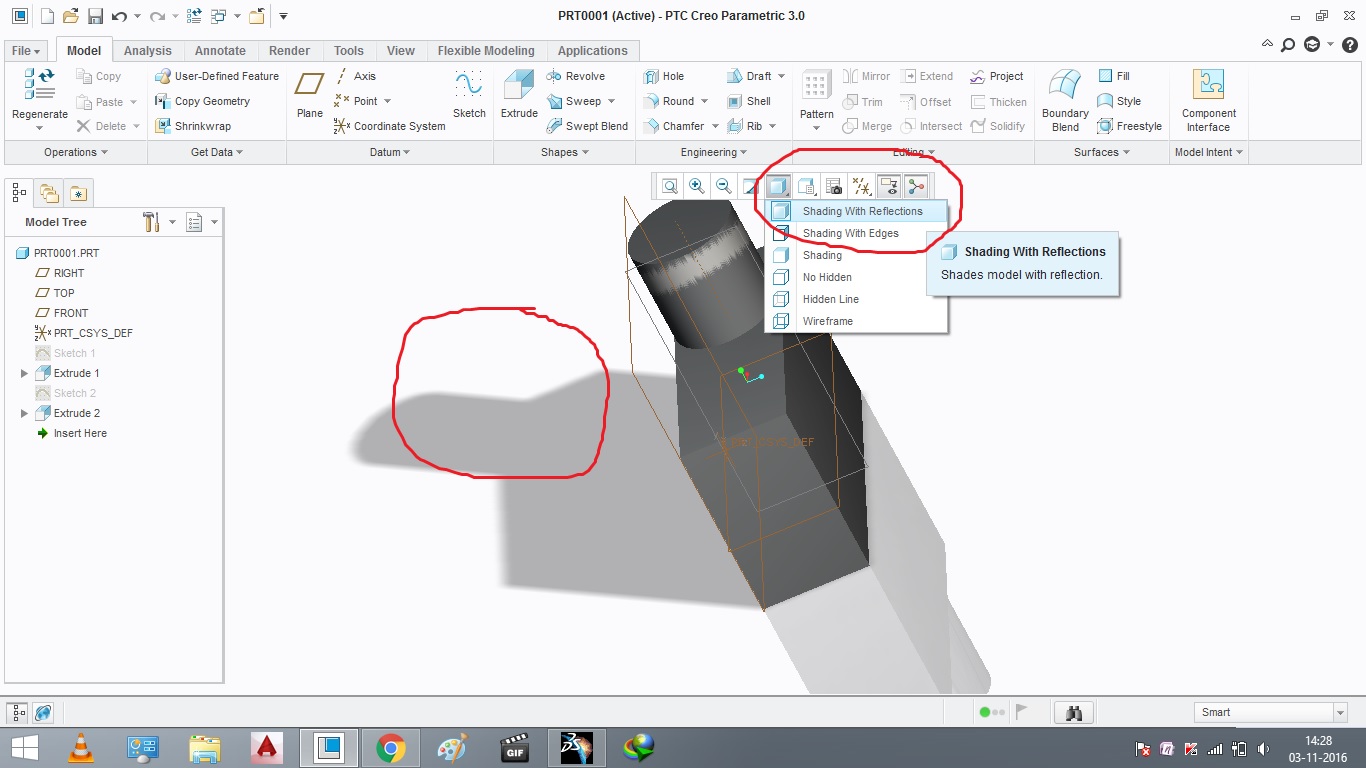
Task: Open the Model Intent dropdown
Action: (1209, 152)
